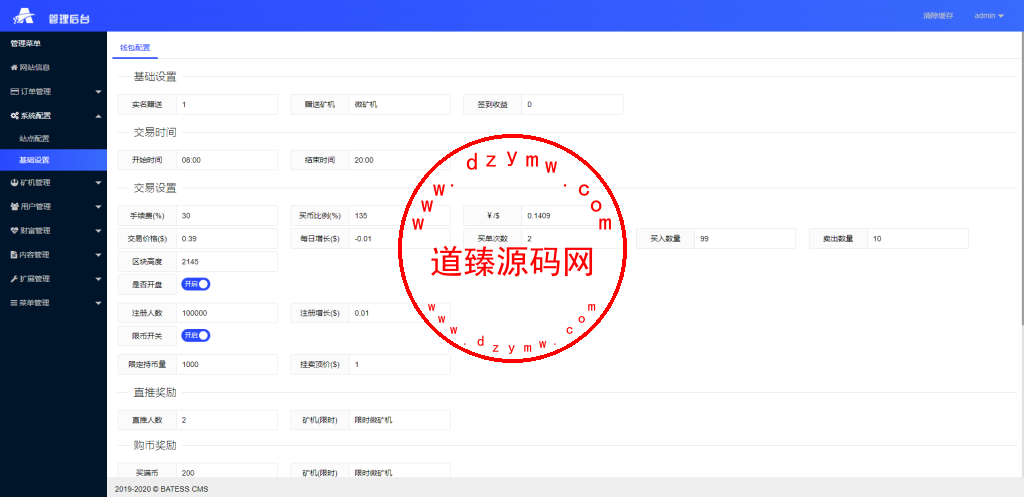The height and width of the screenshot is (497, 1024).
Task: Click the users icon beside 用户管理
Action: (14, 206)
